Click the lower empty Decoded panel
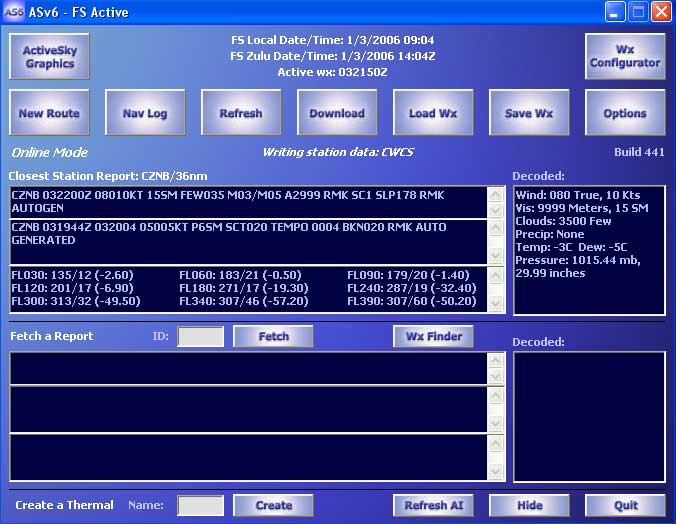Image resolution: width=676 pixels, height=524 pixels. click(589, 417)
